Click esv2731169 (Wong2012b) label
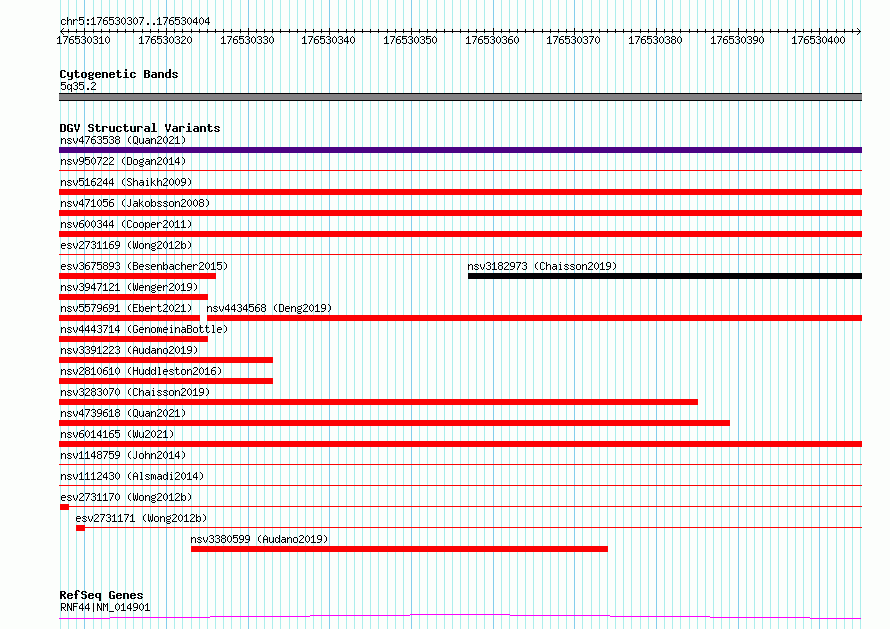Viewport: 890px width, 629px height. [126, 245]
